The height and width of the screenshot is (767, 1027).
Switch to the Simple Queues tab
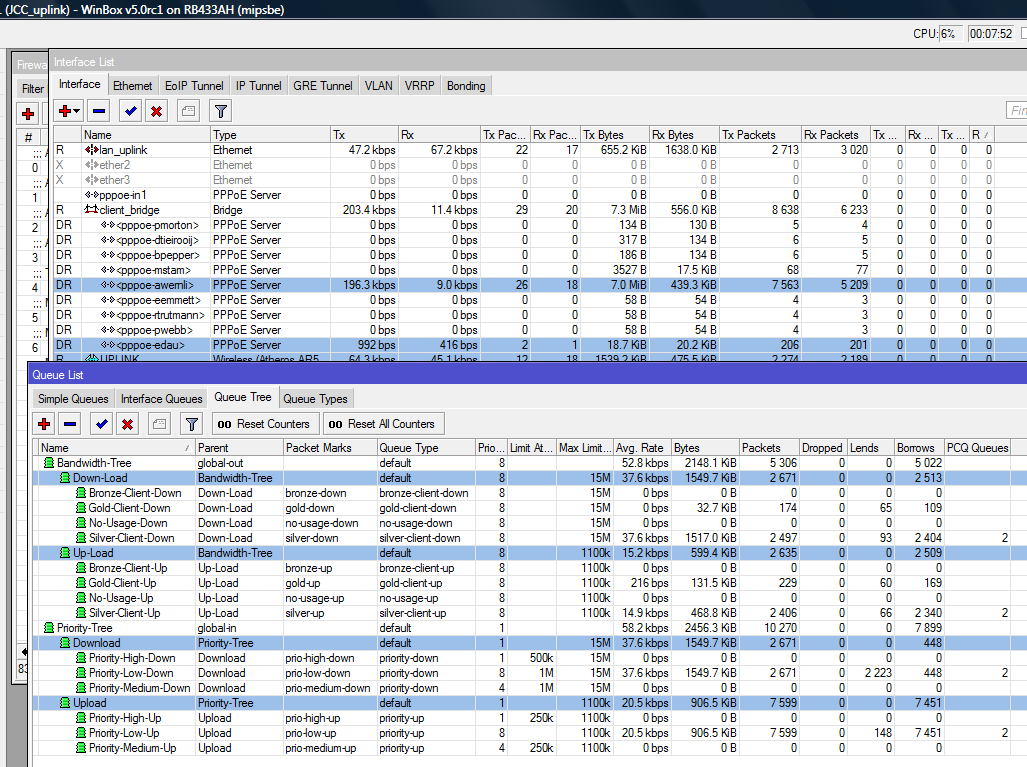coord(73,399)
